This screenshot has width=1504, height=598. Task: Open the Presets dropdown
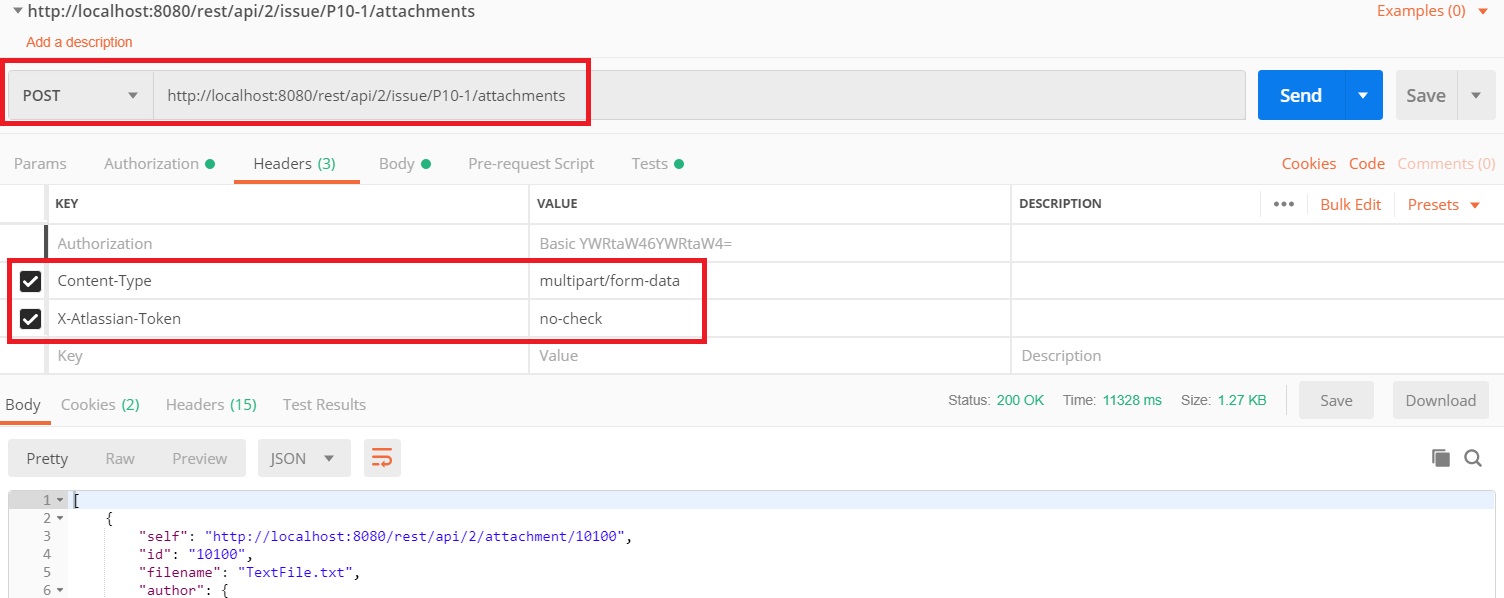tap(1443, 204)
